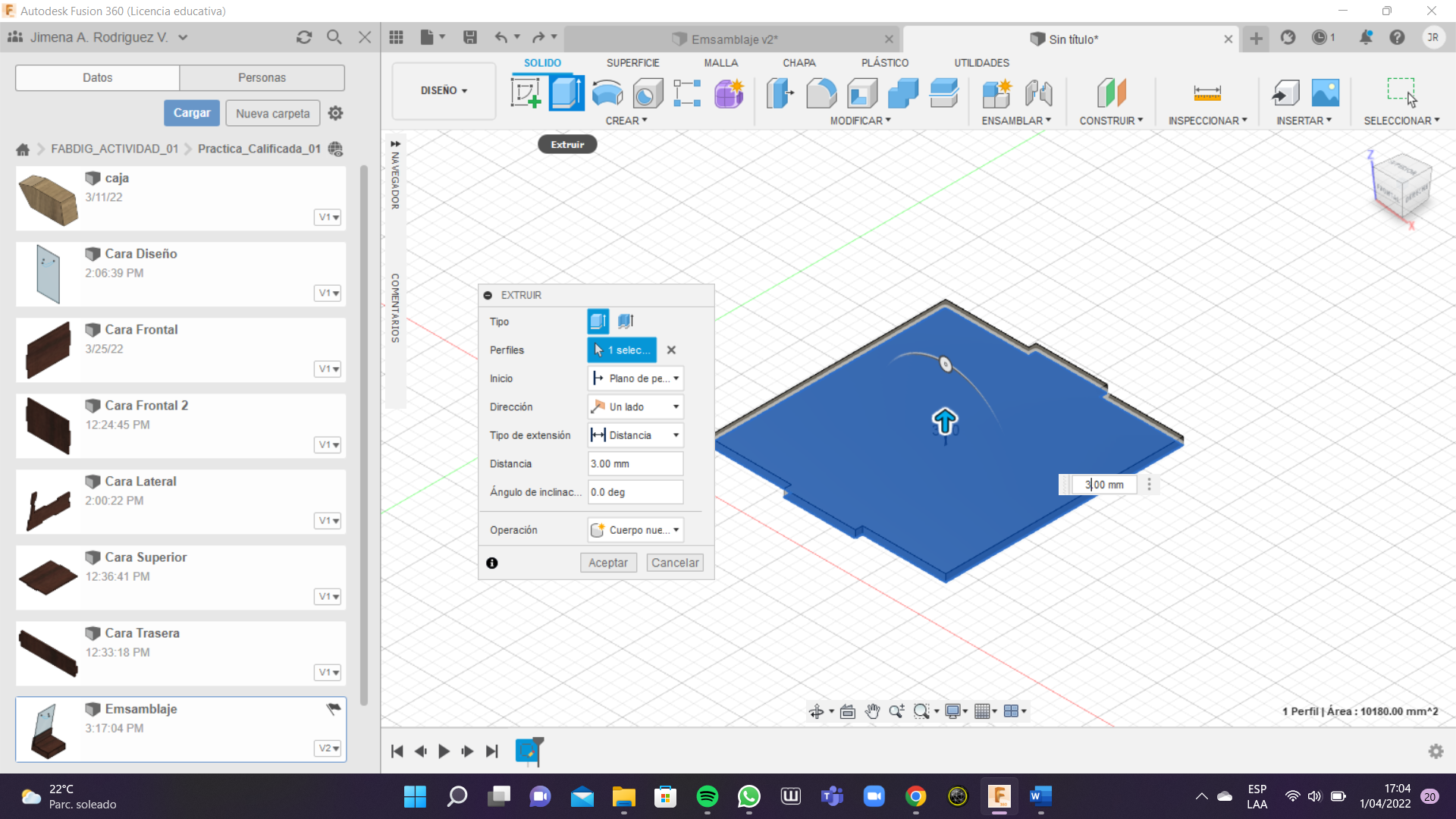The width and height of the screenshot is (1456, 819).
Task: Open the data panel grid icon
Action: [396, 37]
